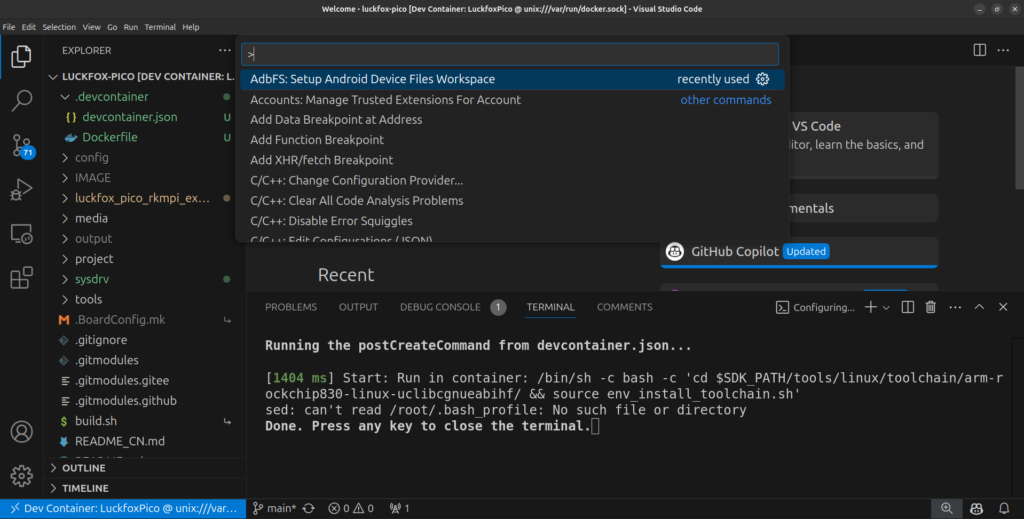Switch to the DEBUG CONSOLE tab
This screenshot has height=519, width=1024.
(440, 307)
